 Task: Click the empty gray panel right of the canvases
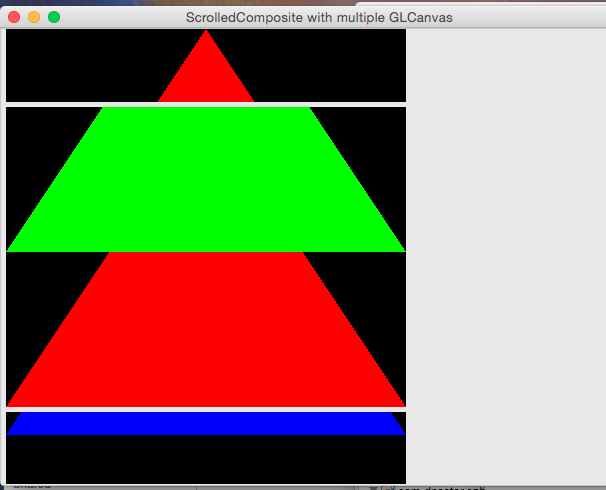505,250
